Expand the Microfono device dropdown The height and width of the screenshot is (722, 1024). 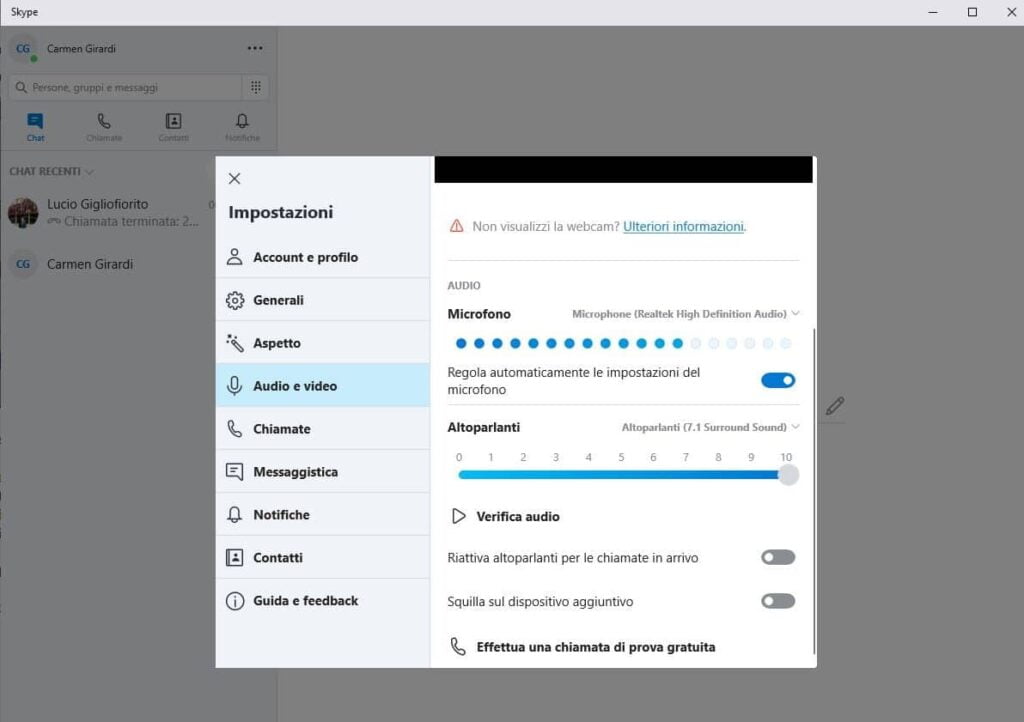click(x=686, y=314)
